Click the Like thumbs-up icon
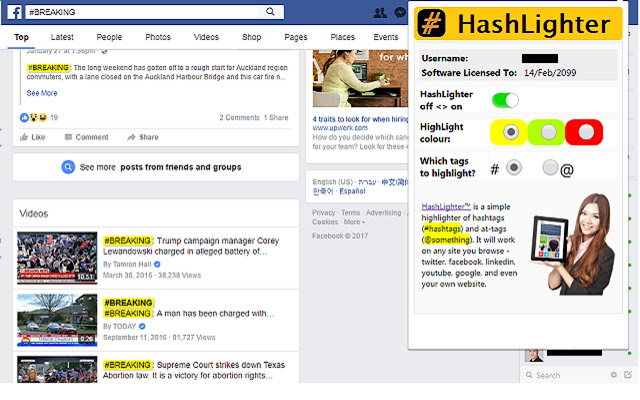Screen dimensions: 640x400 (24, 137)
